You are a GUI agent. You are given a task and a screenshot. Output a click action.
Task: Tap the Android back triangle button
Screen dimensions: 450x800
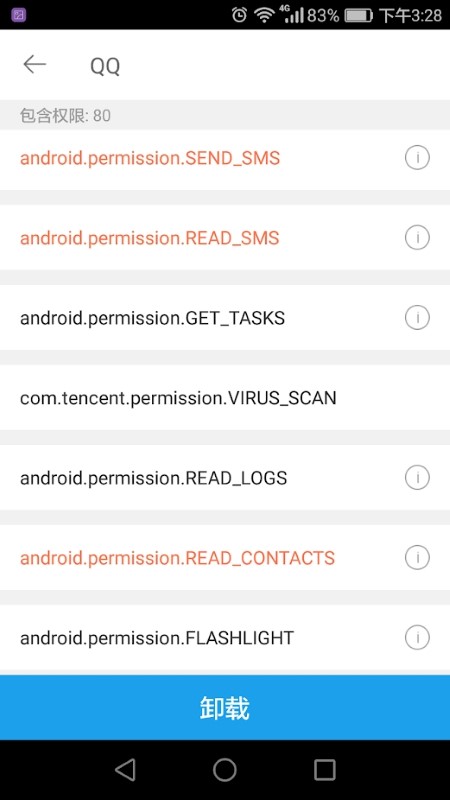pos(126,769)
